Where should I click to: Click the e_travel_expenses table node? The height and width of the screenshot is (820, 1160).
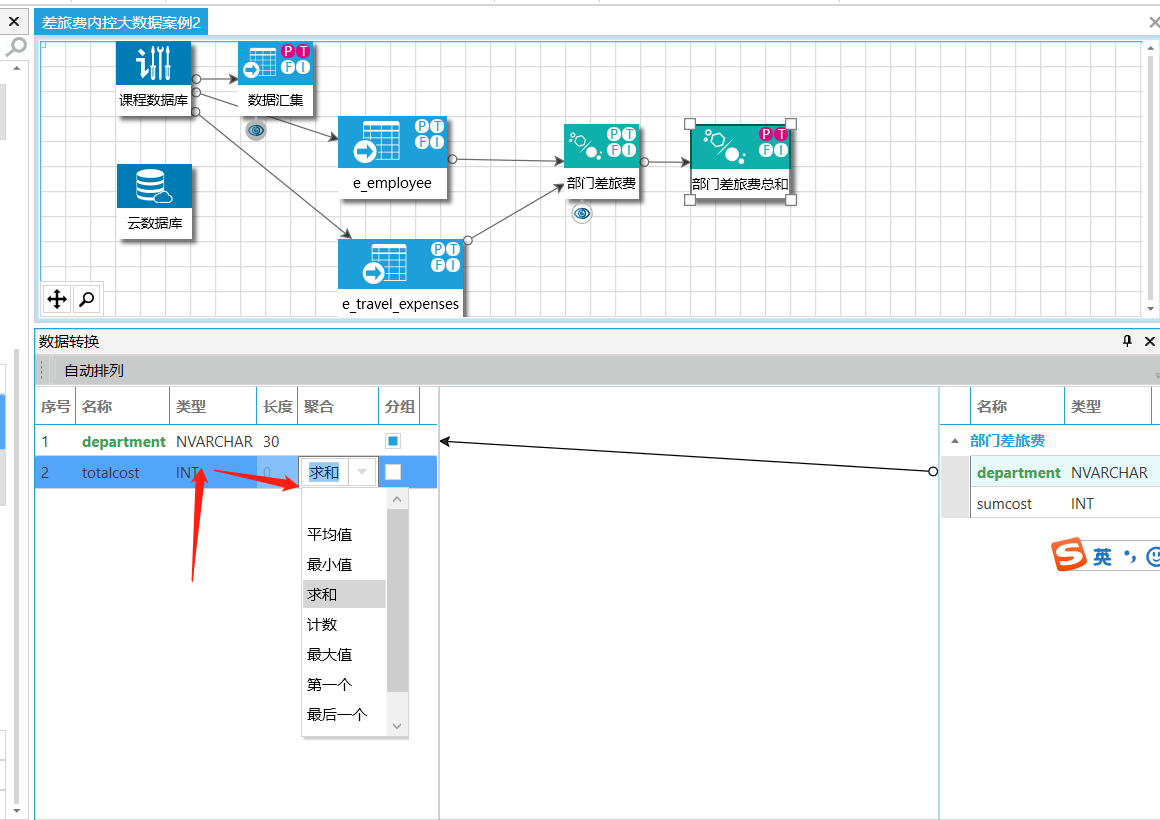(x=400, y=264)
